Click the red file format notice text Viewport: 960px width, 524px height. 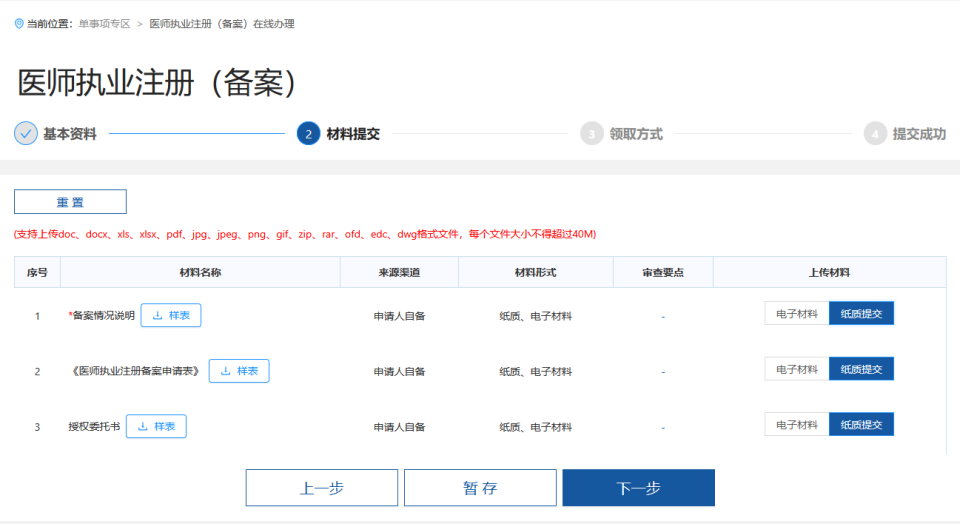[x=305, y=234]
